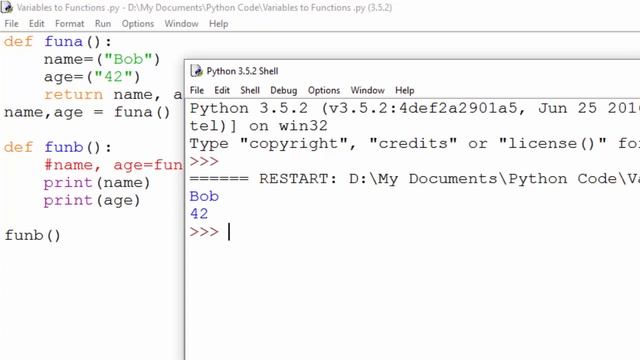Open the Run menu in the editor

103,24
